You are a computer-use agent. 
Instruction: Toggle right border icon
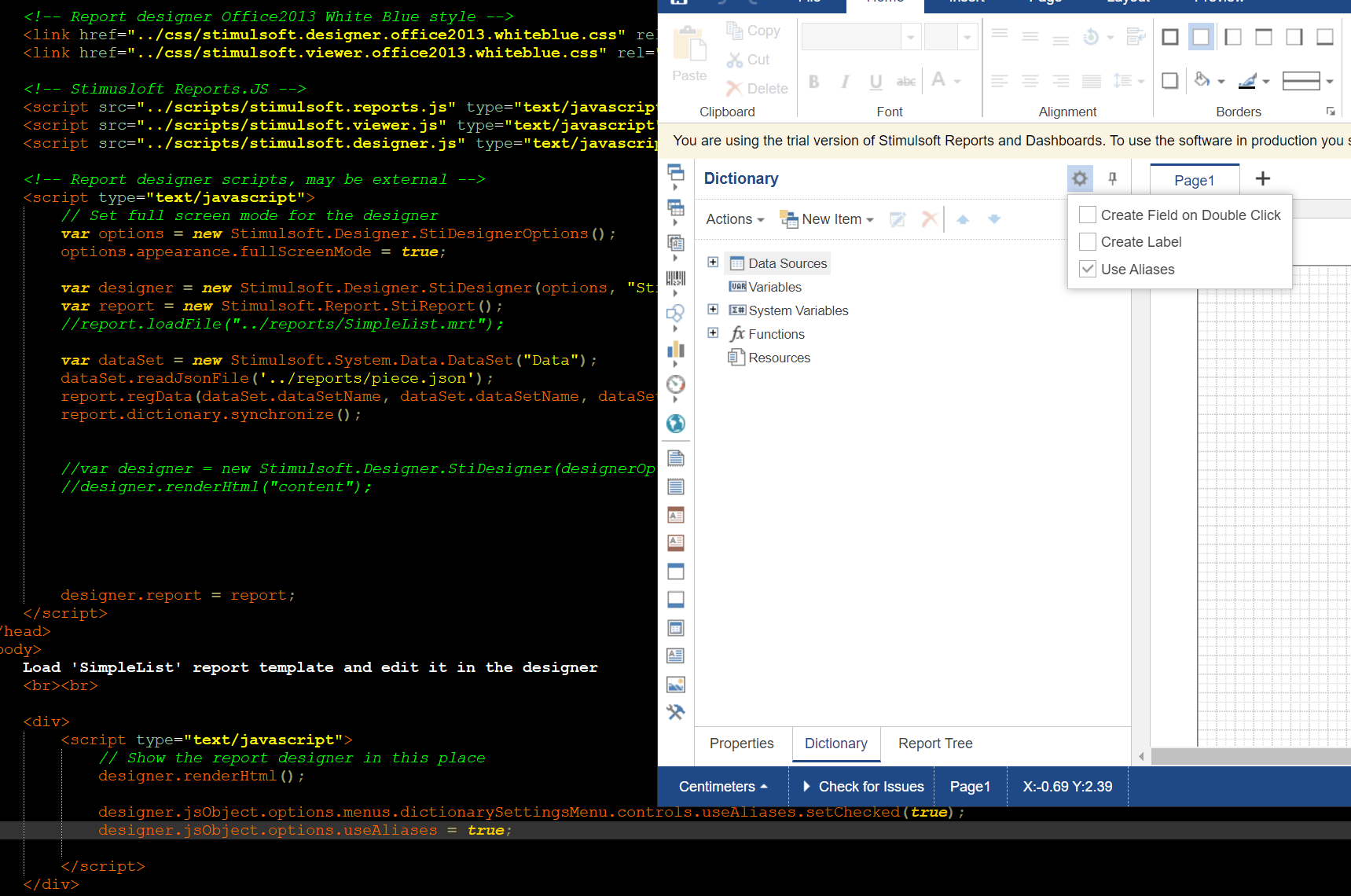point(1294,37)
